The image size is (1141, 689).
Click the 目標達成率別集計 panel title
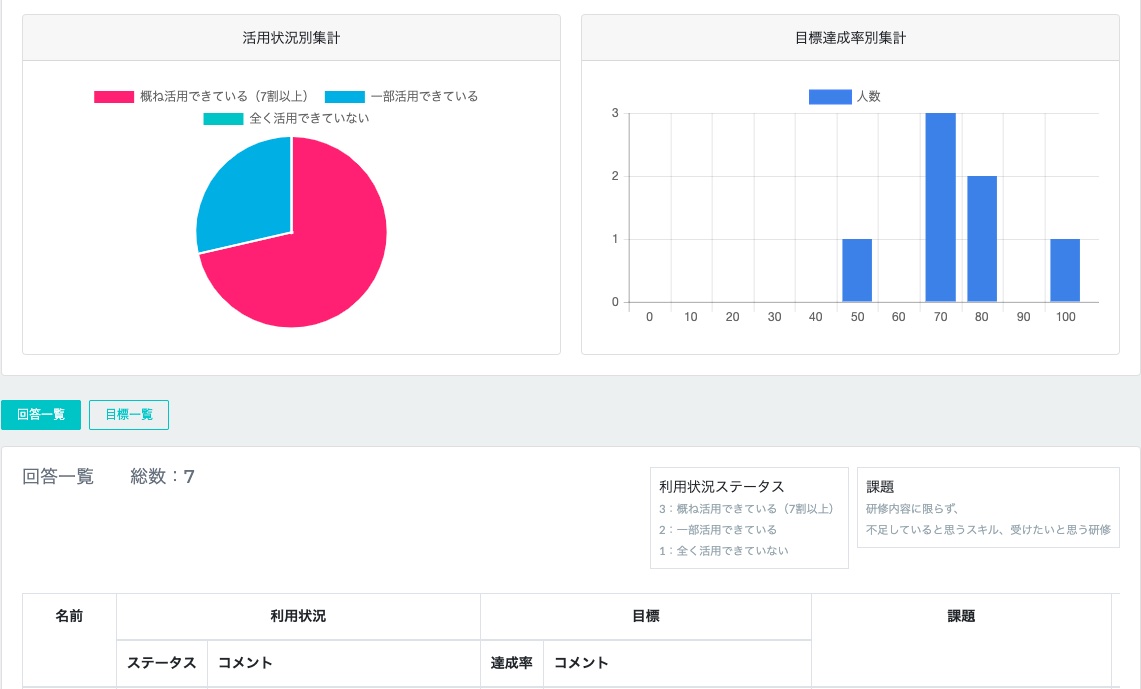849,38
